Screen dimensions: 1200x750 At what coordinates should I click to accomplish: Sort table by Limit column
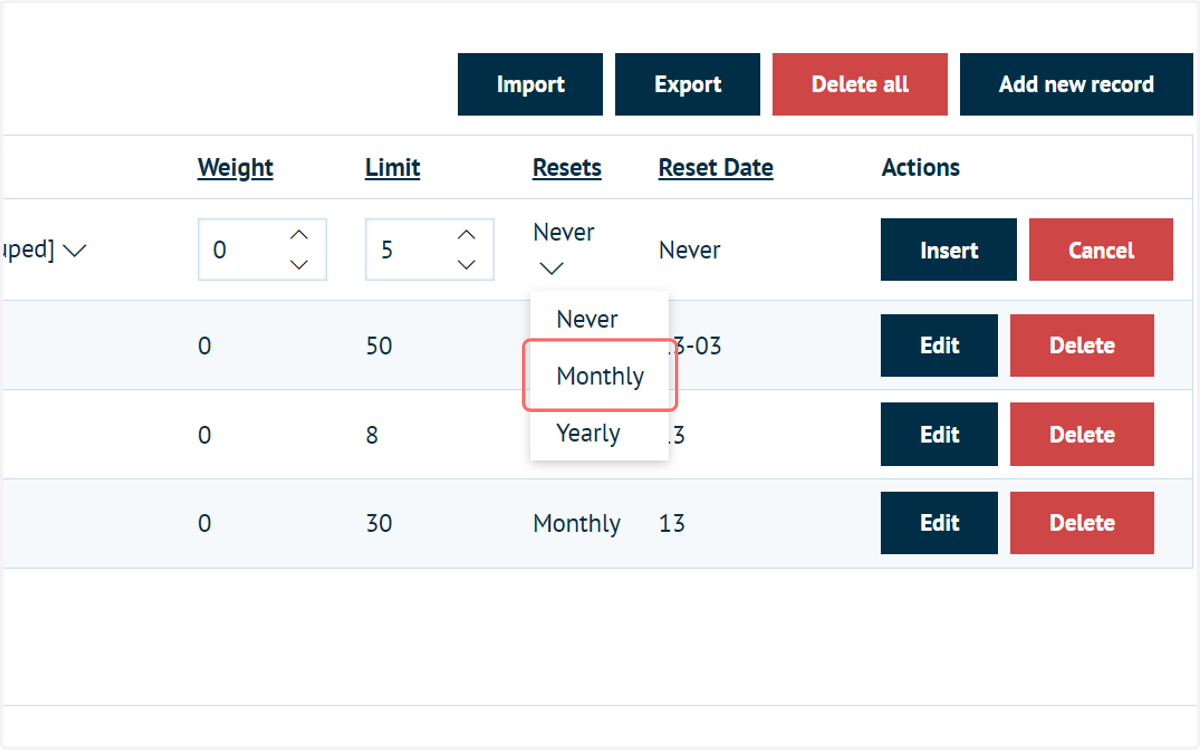(392, 167)
